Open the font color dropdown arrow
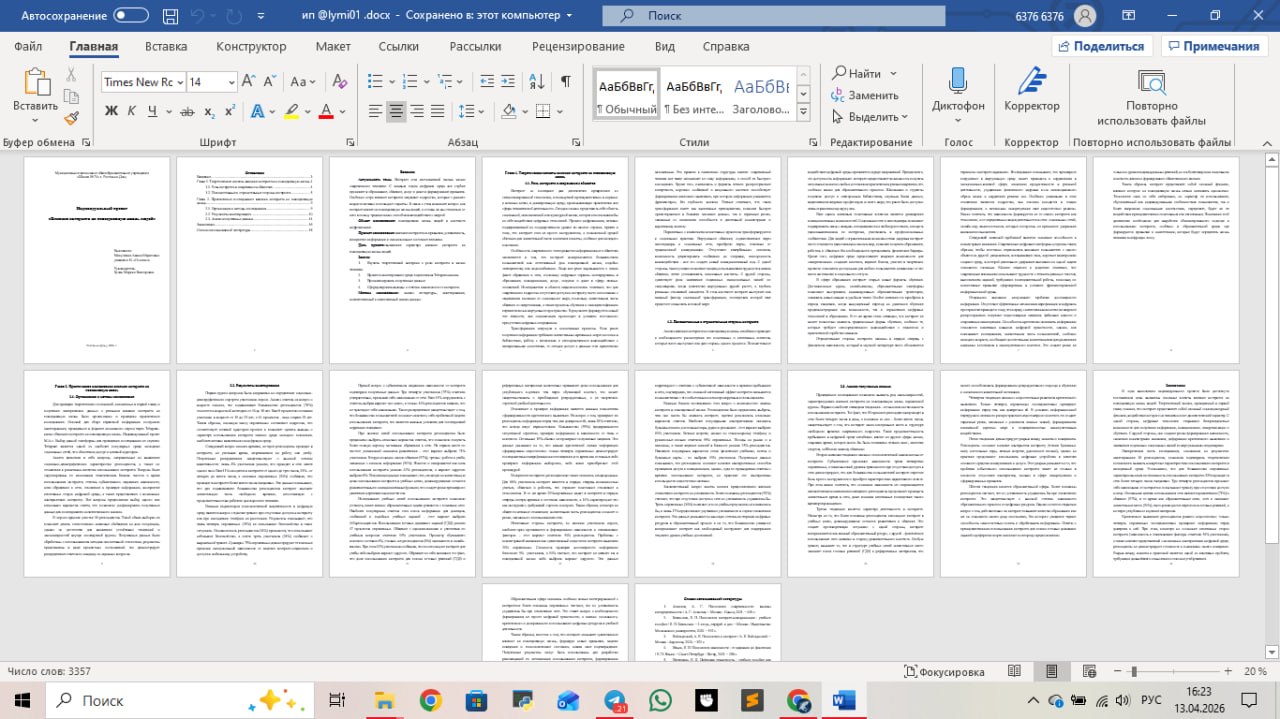 [340, 111]
